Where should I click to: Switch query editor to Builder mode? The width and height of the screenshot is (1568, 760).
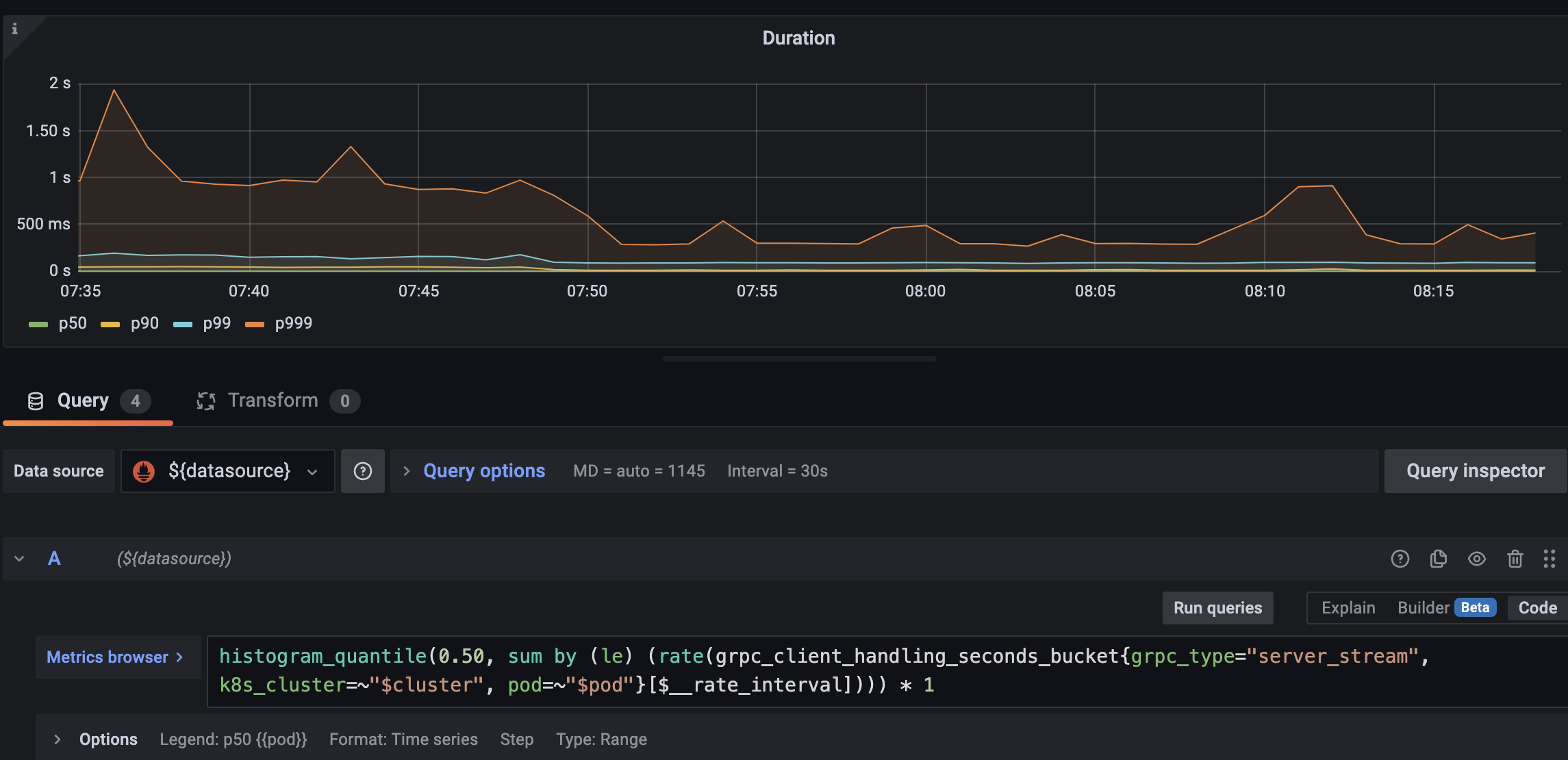click(1423, 608)
